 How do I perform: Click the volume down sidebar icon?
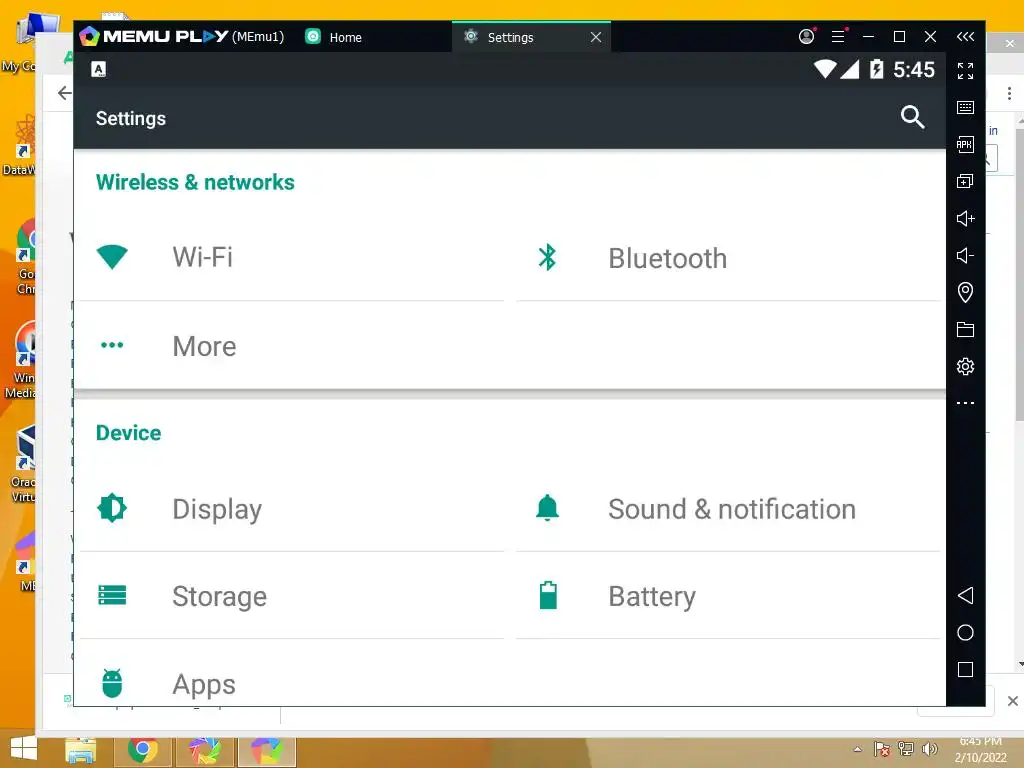(965, 255)
